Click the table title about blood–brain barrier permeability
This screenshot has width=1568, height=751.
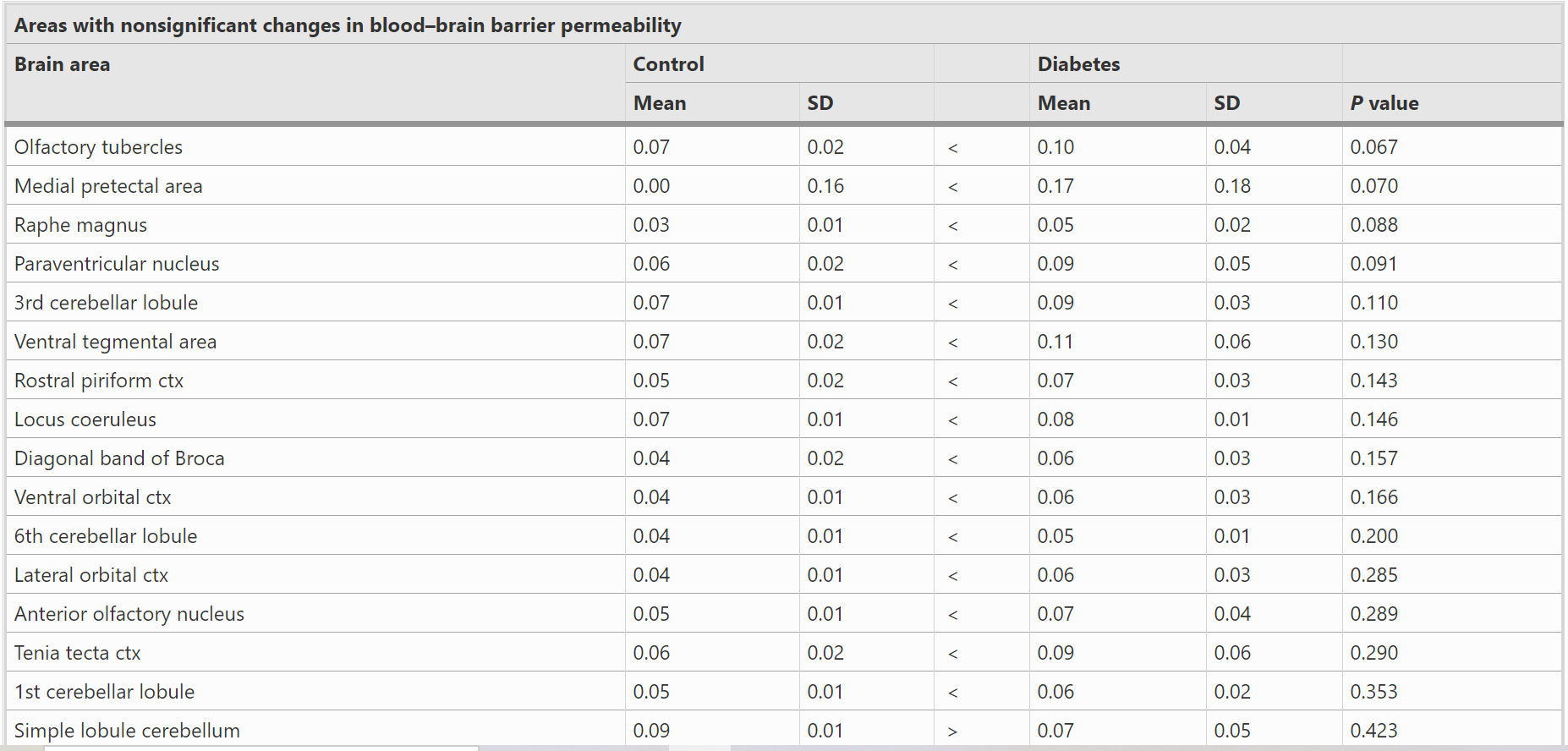click(348, 25)
